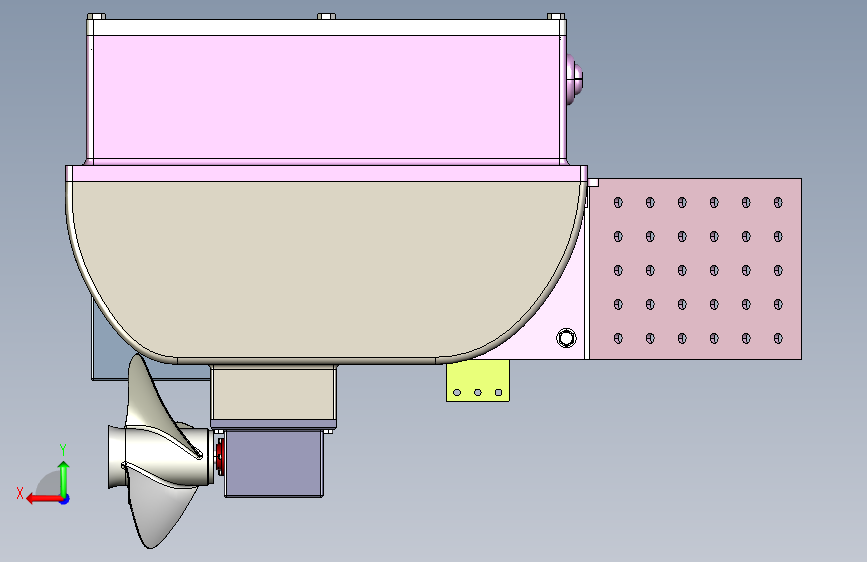Viewport: 867px width, 562px height.
Task: Select the large pink upper box face
Action: pyautogui.click(x=326, y=97)
